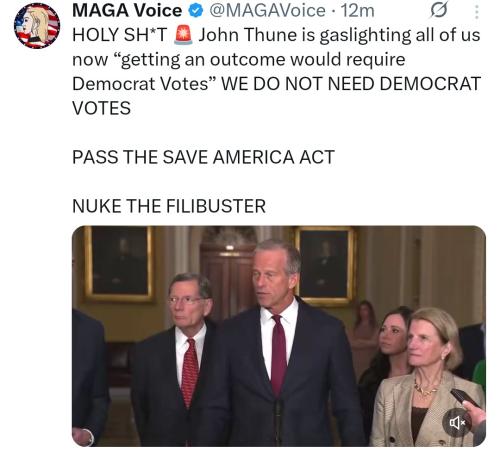Click the blue verified badge

(196, 11)
